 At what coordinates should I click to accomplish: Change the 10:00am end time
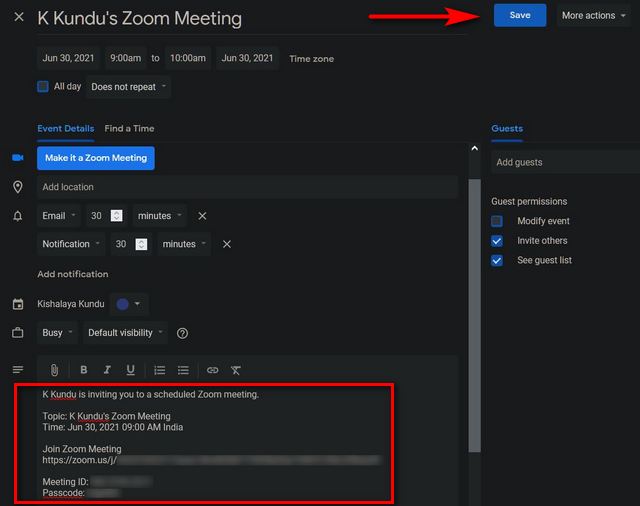[188, 58]
